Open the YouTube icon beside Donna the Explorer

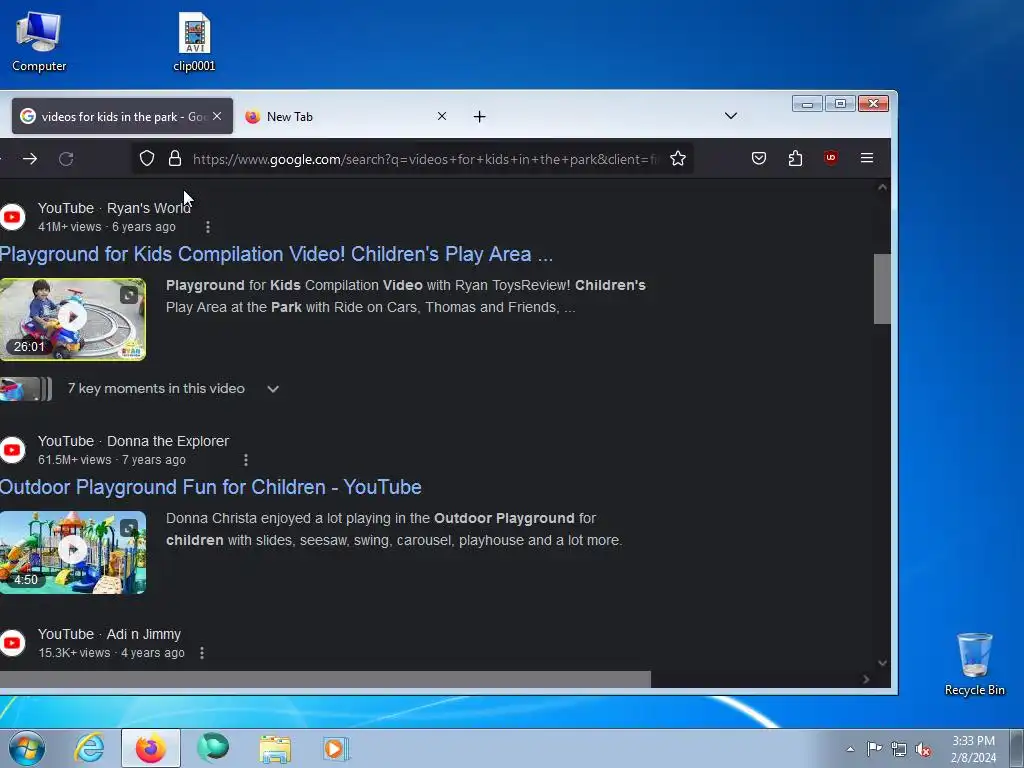tap(12, 450)
